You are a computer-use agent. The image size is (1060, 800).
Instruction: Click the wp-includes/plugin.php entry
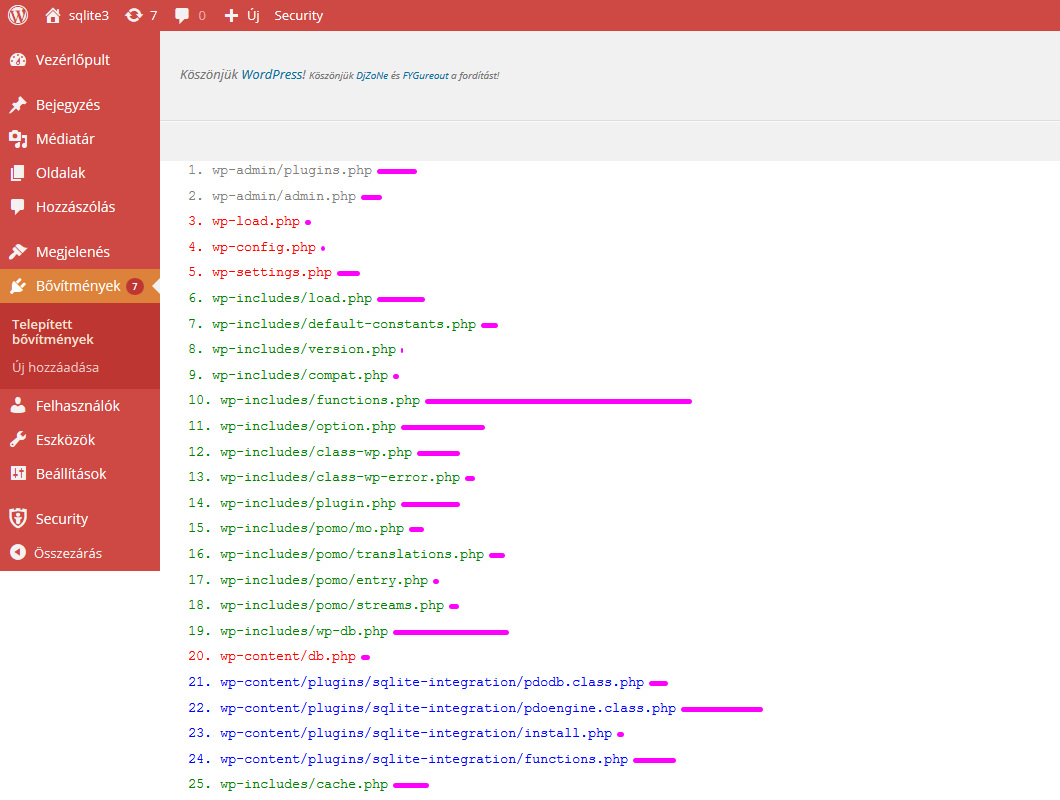pyautogui.click(x=308, y=503)
